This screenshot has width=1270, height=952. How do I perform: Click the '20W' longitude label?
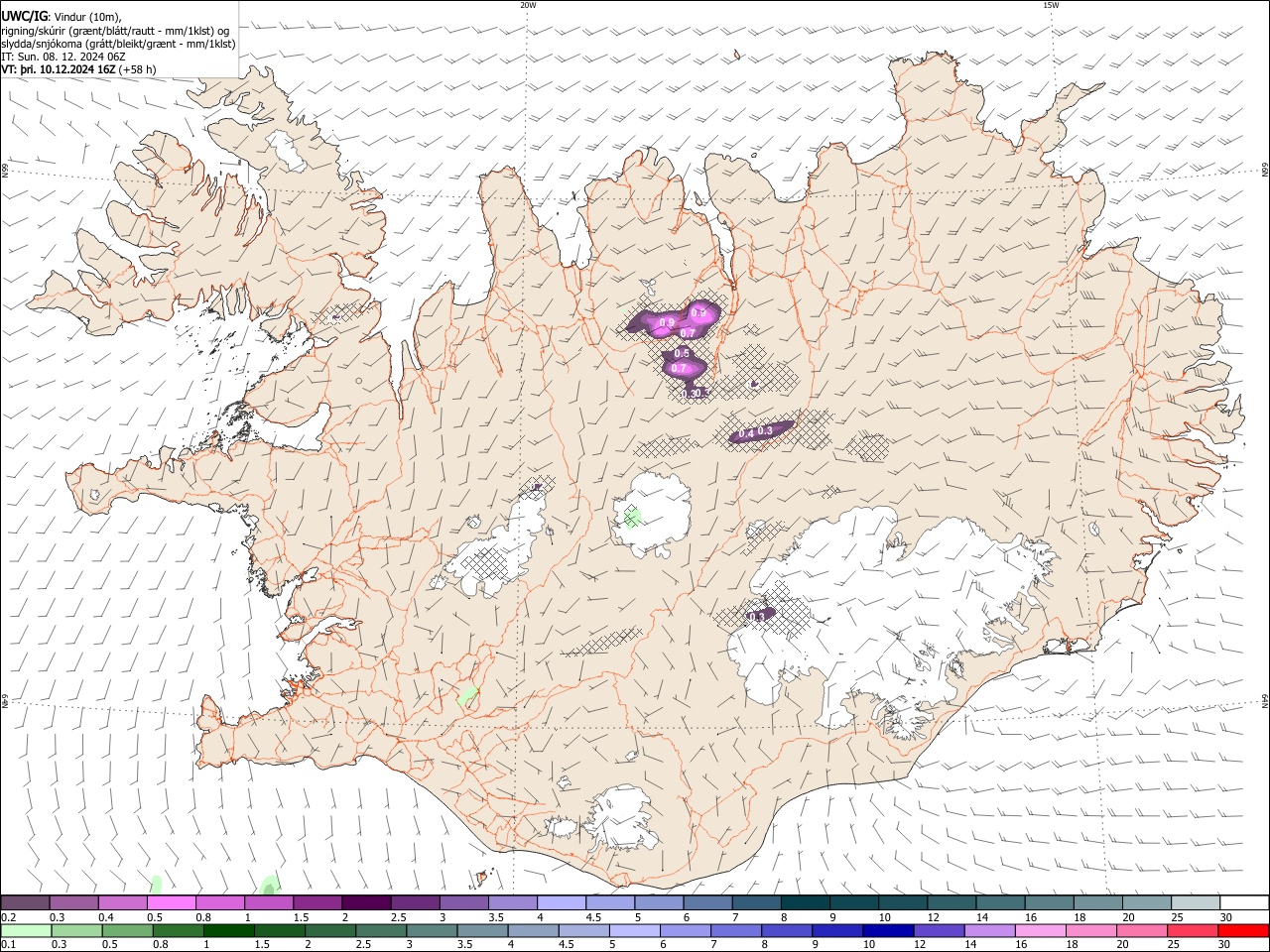[x=528, y=5]
